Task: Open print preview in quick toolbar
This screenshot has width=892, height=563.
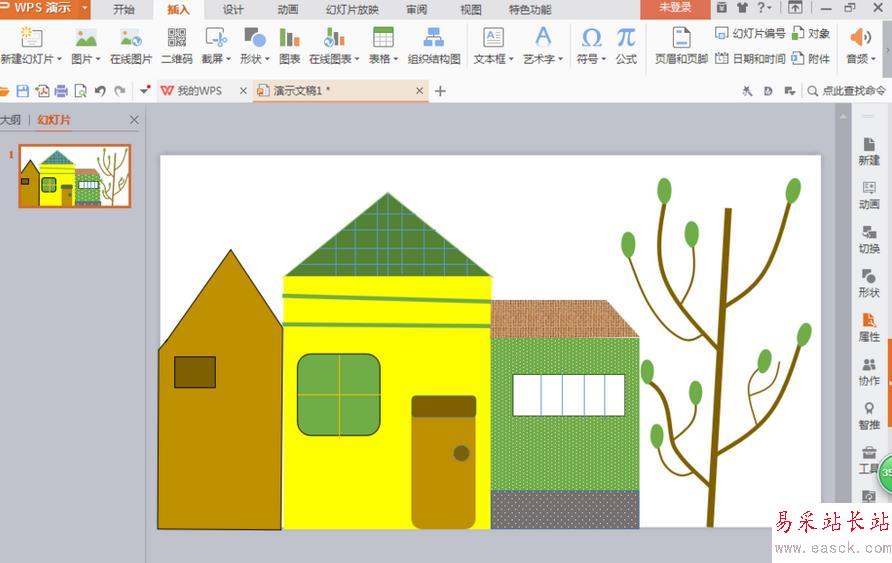Action: [81, 91]
